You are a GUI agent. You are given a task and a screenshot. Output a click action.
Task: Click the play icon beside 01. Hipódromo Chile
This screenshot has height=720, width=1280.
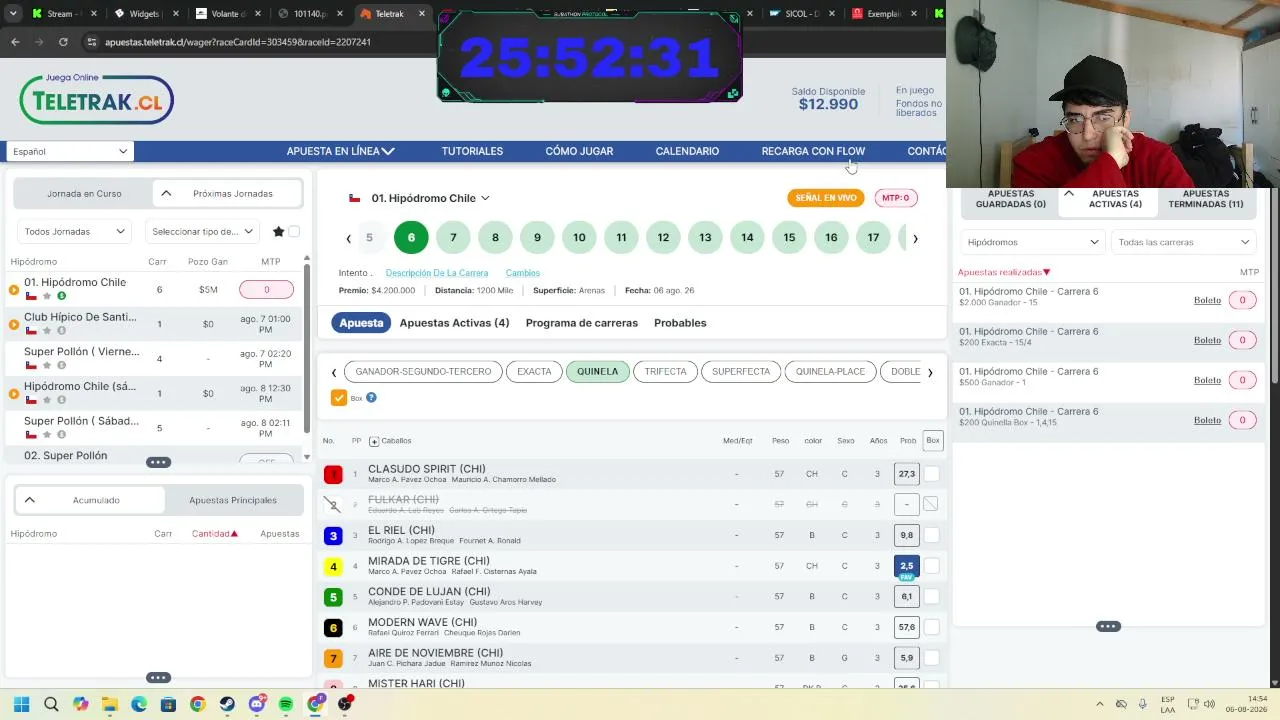[14, 290]
